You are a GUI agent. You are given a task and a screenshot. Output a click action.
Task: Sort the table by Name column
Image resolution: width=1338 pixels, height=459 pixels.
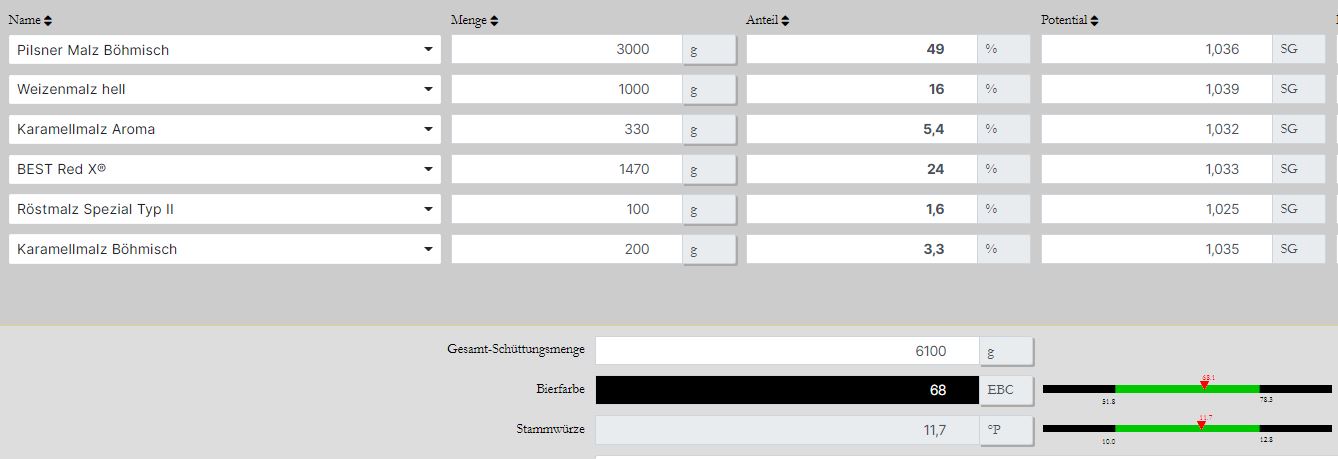pos(48,21)
